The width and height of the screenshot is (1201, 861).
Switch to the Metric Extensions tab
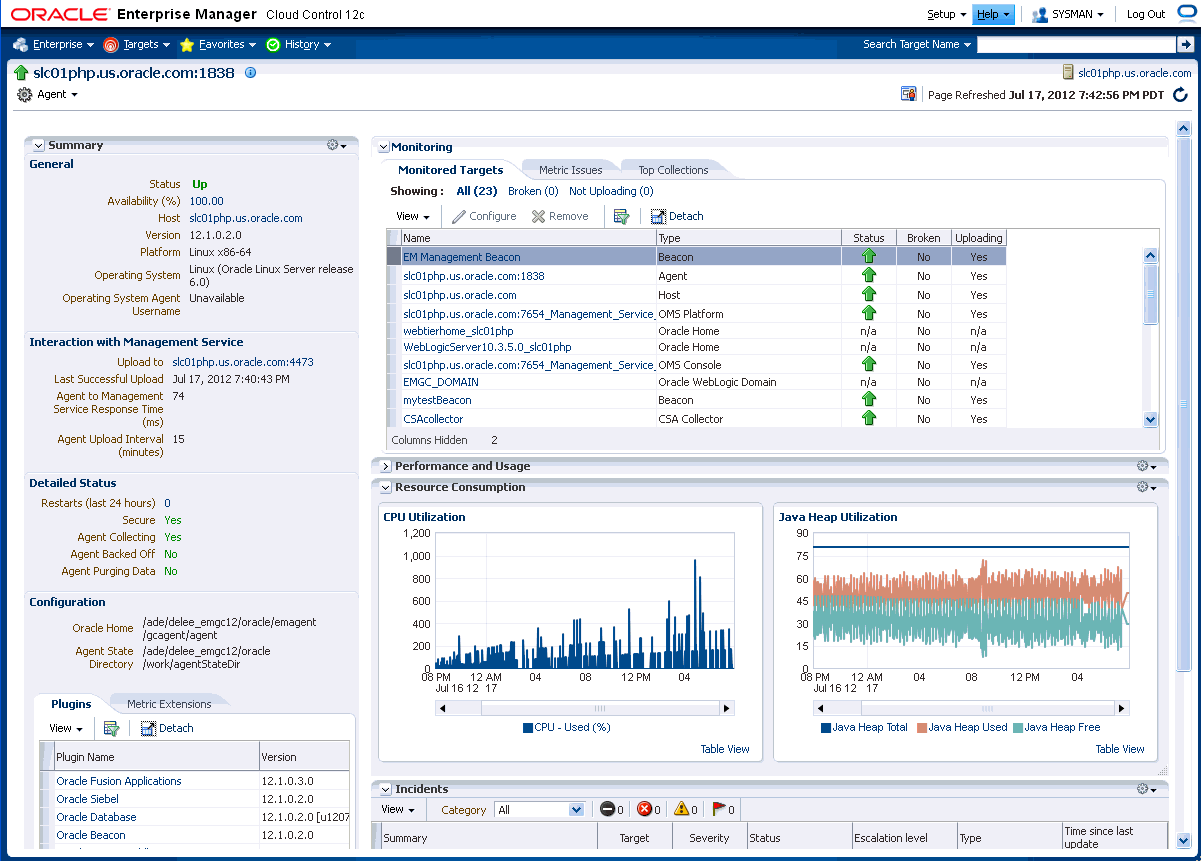(169, 704)
